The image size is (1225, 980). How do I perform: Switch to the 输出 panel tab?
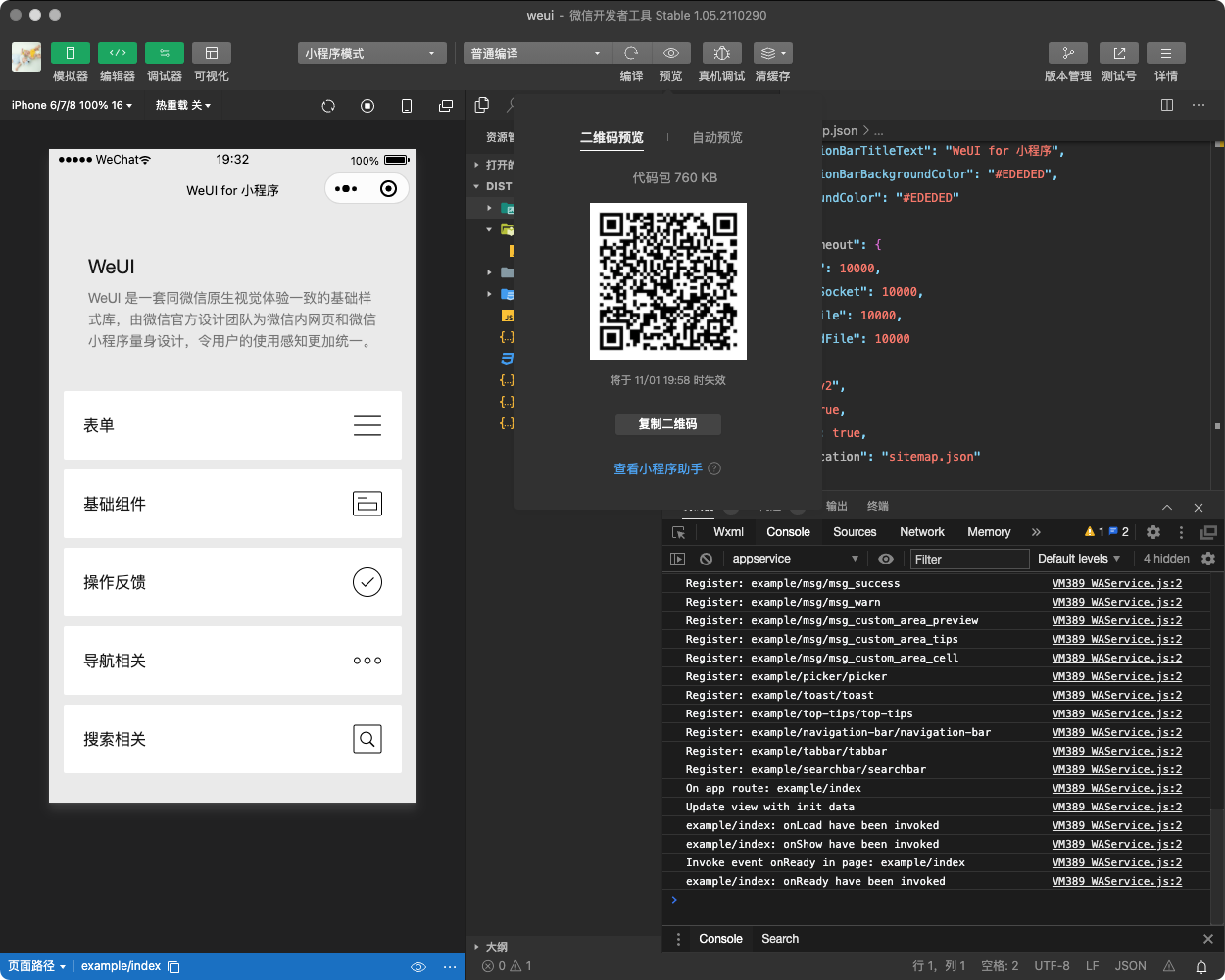point(836,506)
